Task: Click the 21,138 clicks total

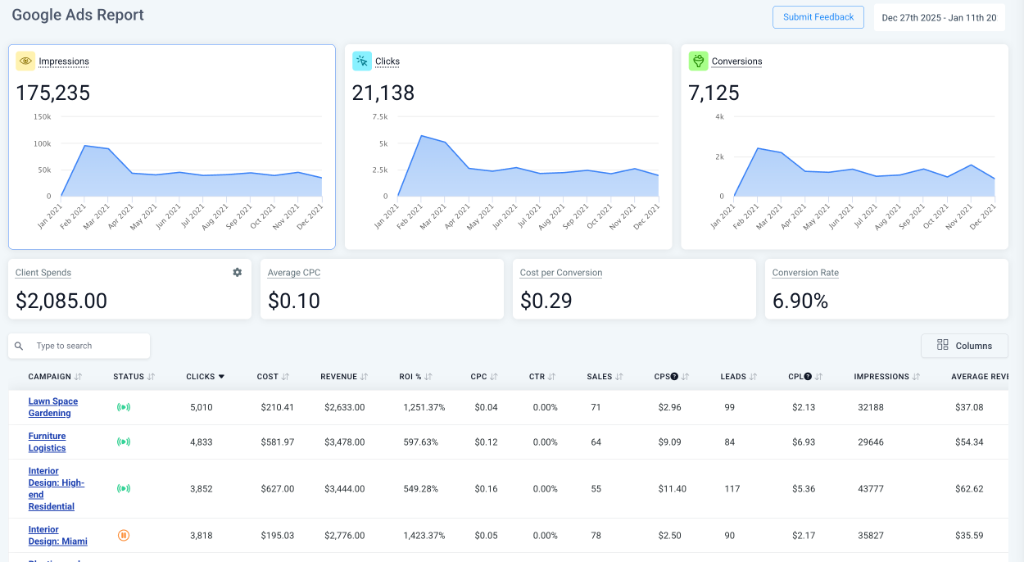Action: (x=383, y=93)
